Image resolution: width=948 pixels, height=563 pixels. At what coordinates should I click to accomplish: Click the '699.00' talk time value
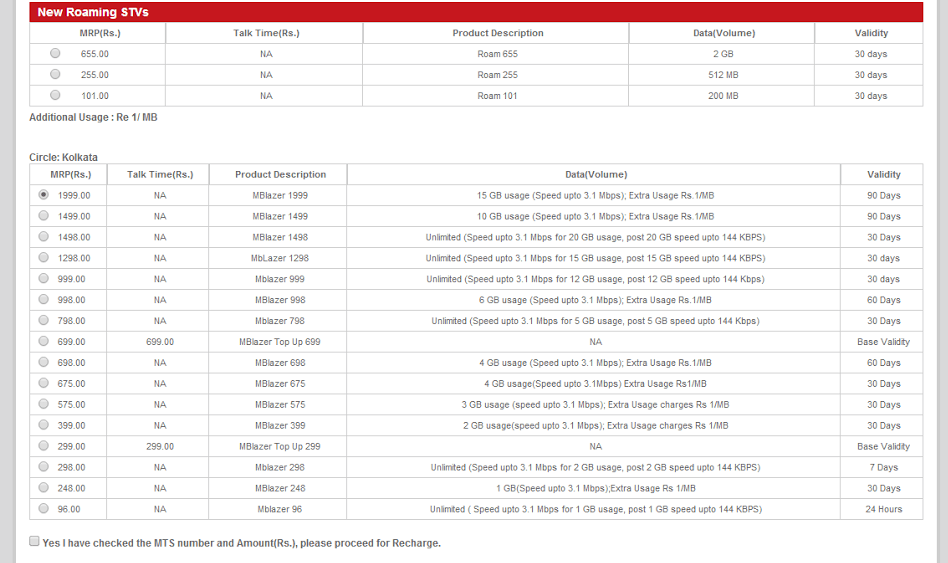pos(160,342)
